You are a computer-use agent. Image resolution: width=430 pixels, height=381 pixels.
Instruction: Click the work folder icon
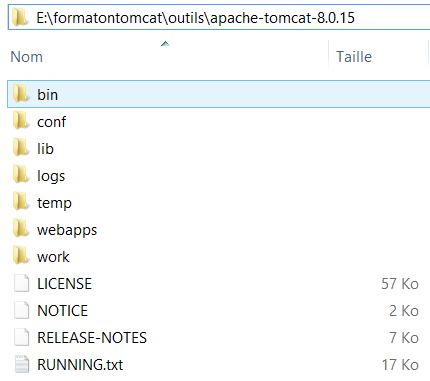coord(21,255)
